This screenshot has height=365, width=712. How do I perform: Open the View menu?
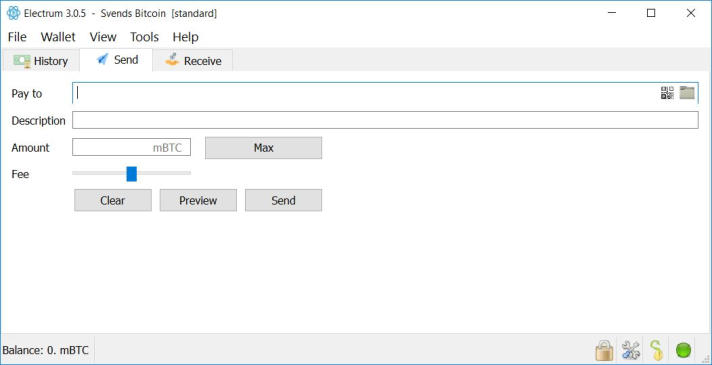click(x=103, y=37)
